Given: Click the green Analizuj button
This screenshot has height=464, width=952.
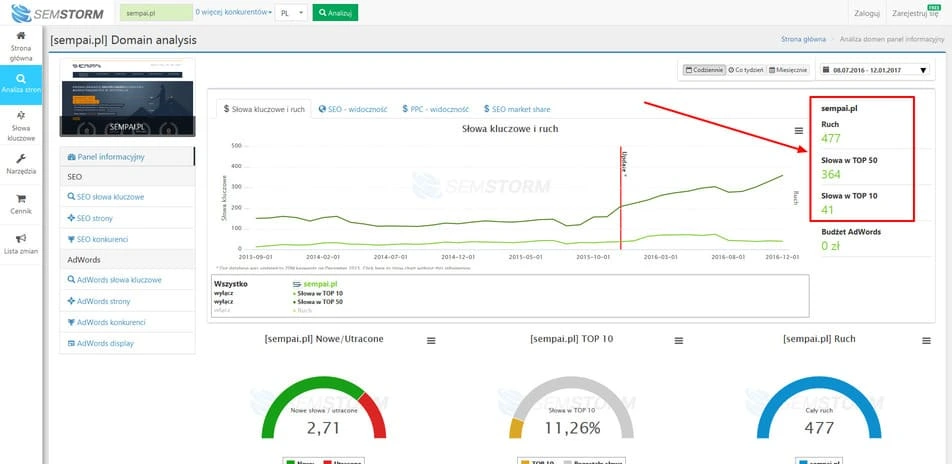Looking at the screenshot, I should (334, 13).
